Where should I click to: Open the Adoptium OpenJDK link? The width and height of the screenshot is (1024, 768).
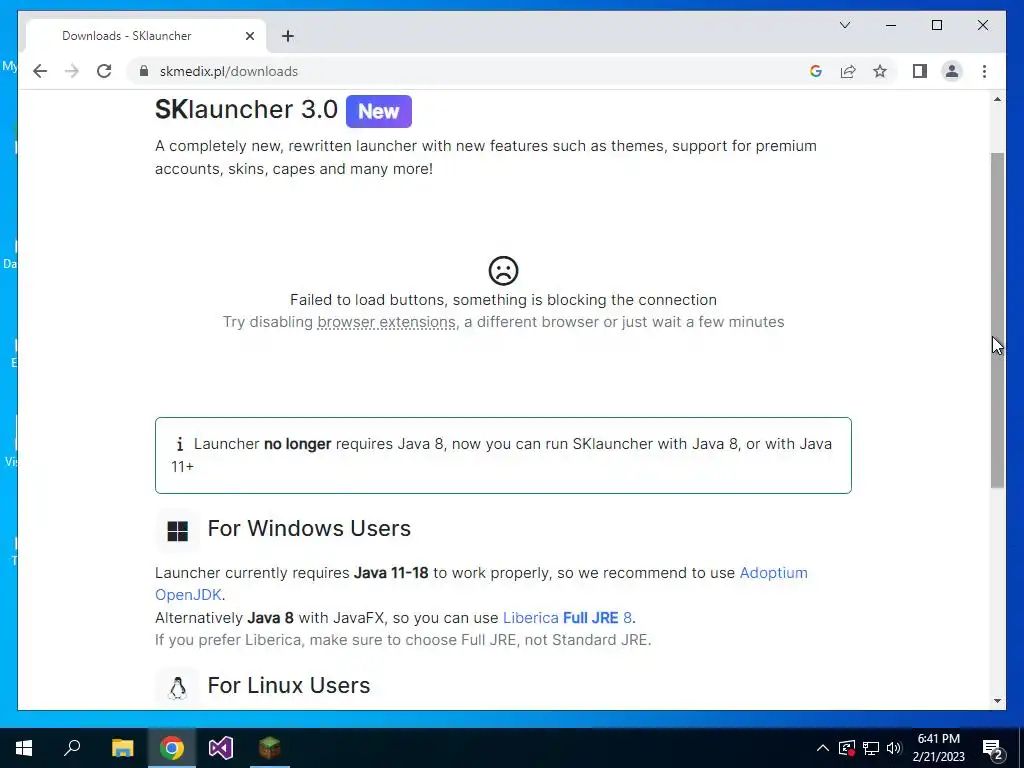click(x=773, y=573)
